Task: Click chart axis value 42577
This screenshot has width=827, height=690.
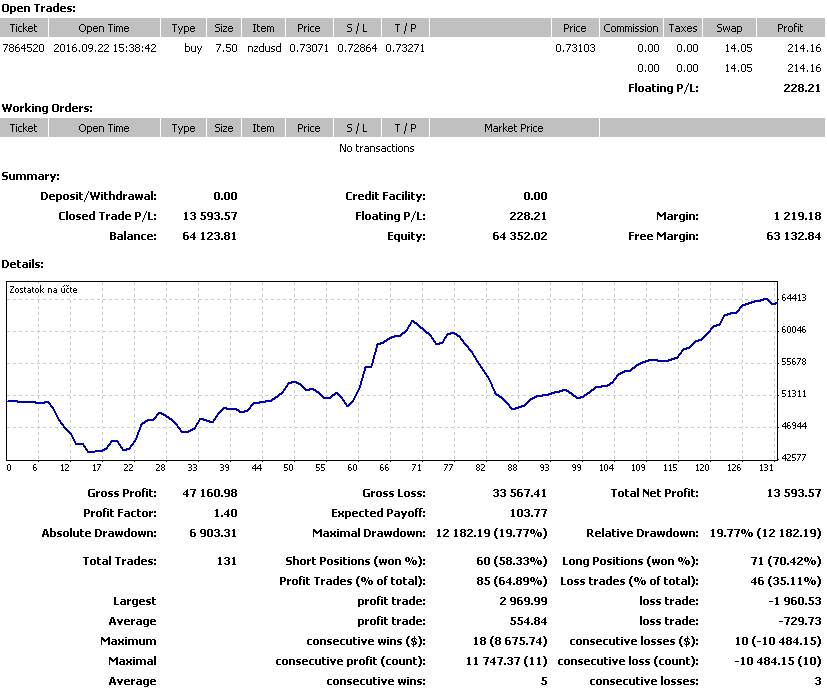Action: [794, 457]
